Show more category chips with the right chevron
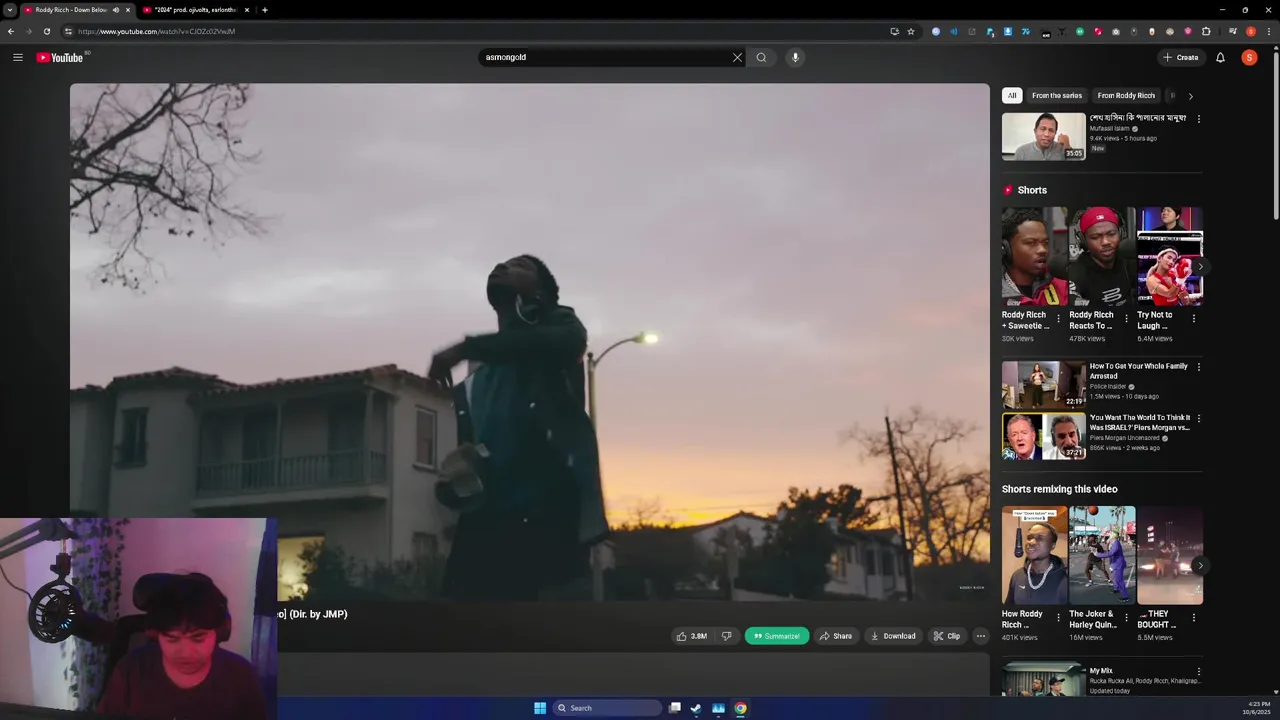This screenshot has width=1280, height=720. pos(1190,96)
